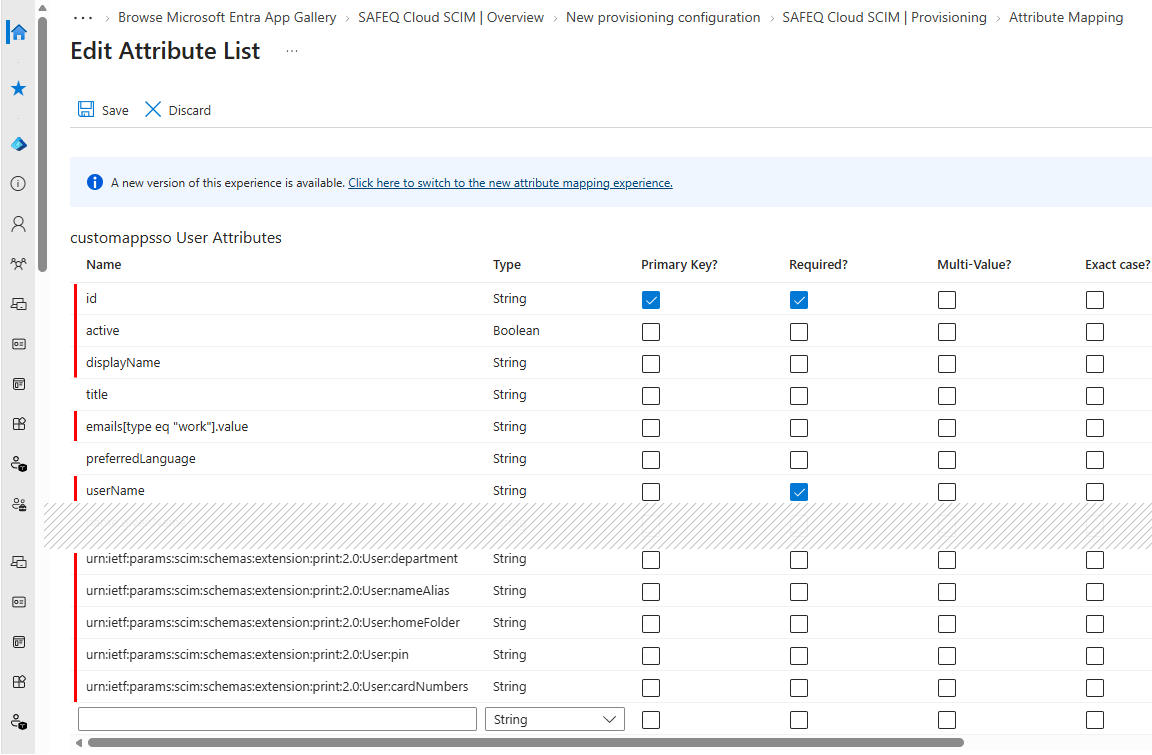The height and width of the screenshot is (755, 1152).
Task: Check Multi-Value for the User:cardNumbers attribute
Action: 947,687
